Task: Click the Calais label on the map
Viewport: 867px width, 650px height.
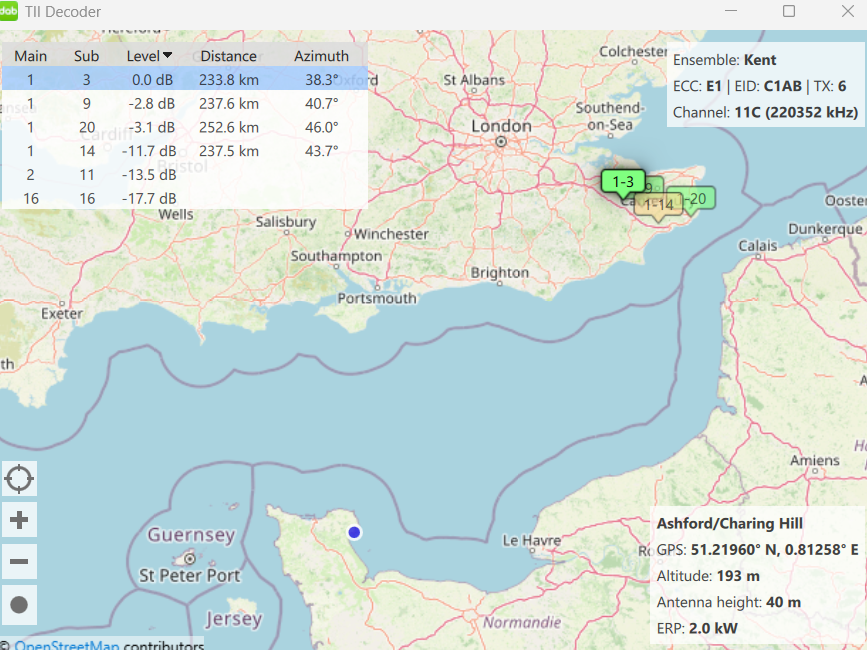Action: pyautogui.click(x=758, y=245)
